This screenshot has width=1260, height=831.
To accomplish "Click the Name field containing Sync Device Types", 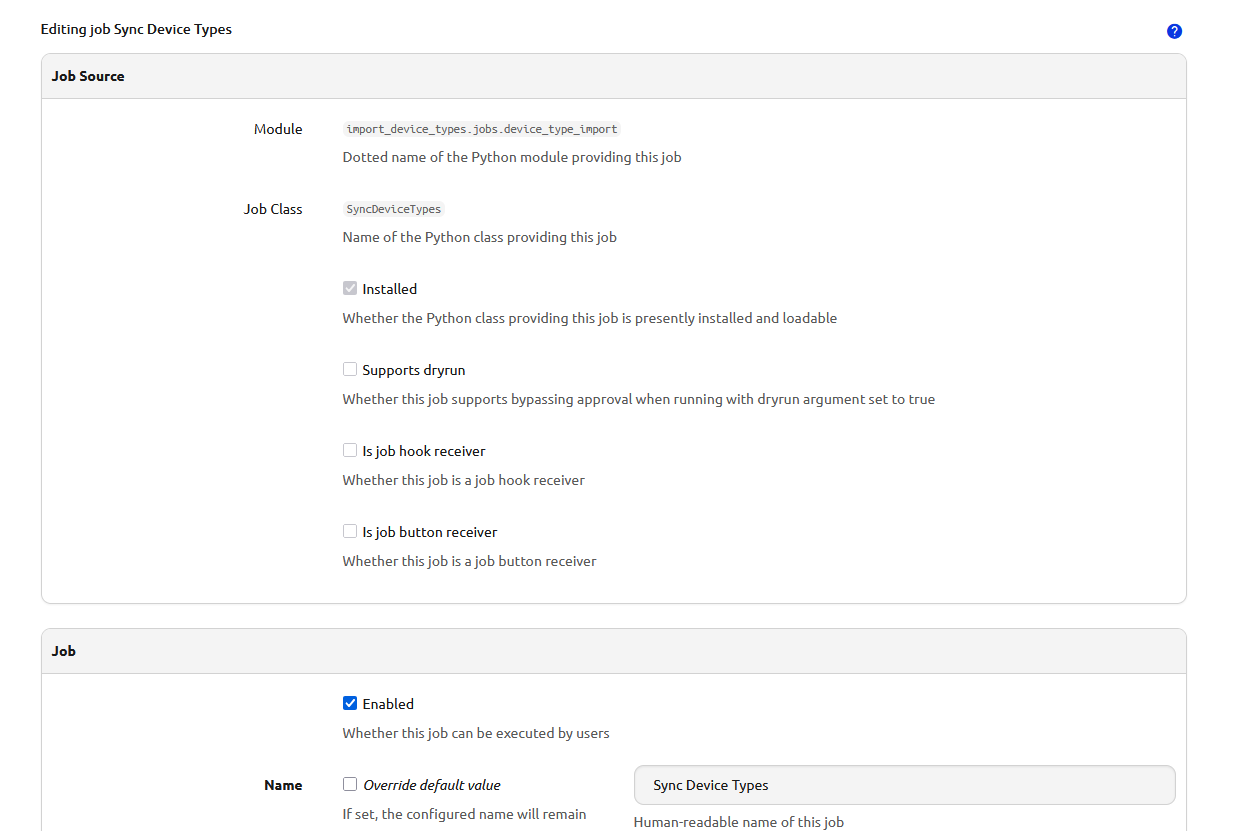I will coord(904,785).
